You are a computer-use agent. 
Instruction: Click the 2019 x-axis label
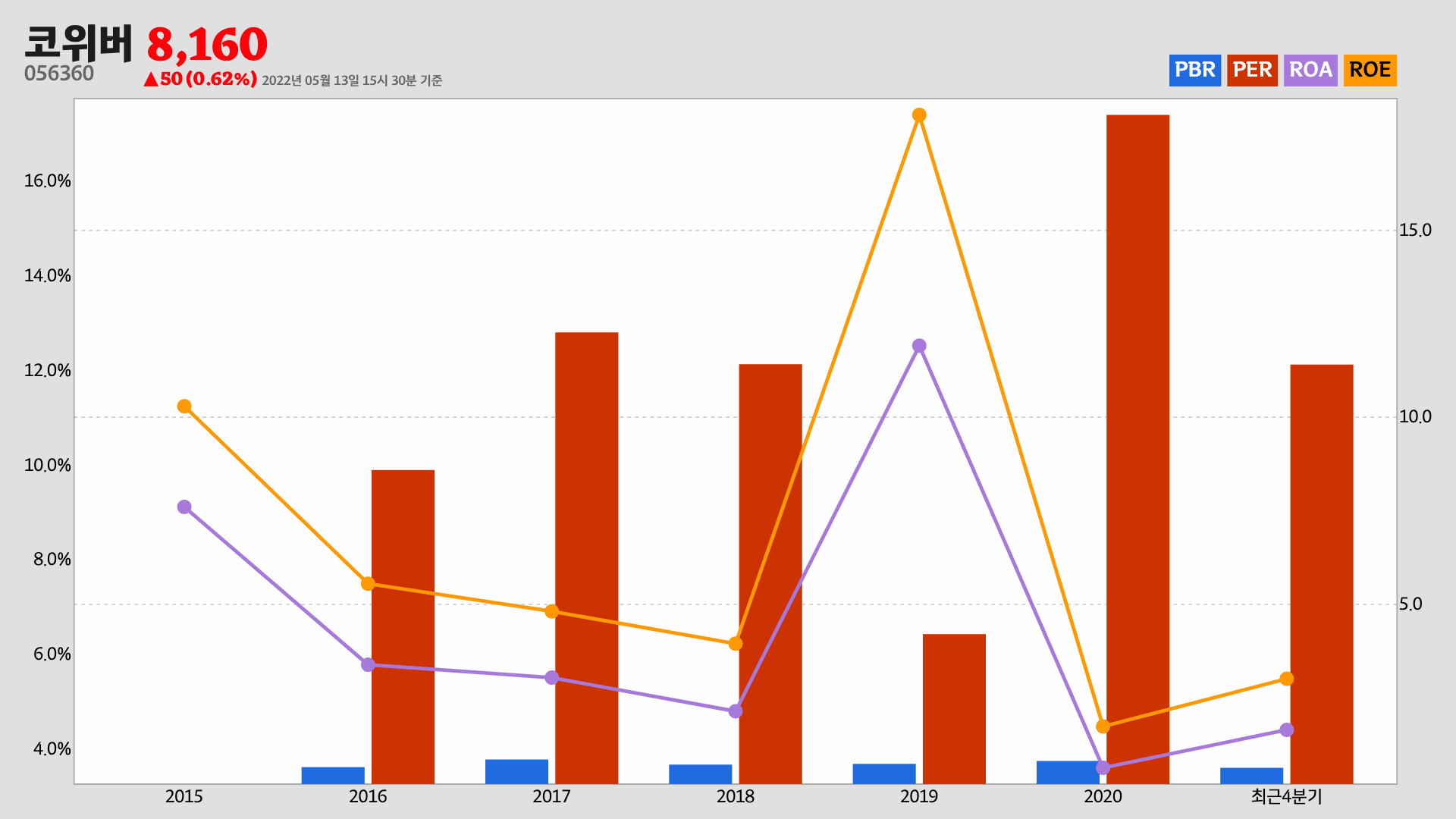click(x=919, y=796)
